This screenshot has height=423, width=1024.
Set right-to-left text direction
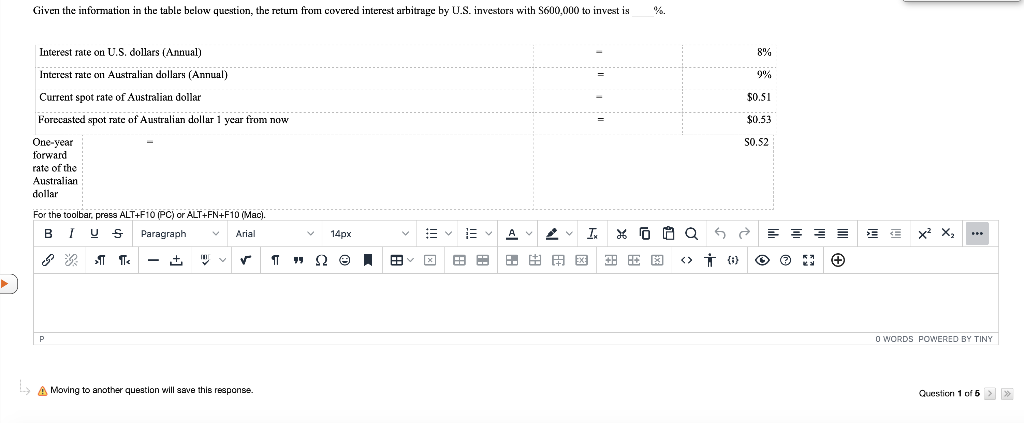pyautogui.click(x=123, y=260)
